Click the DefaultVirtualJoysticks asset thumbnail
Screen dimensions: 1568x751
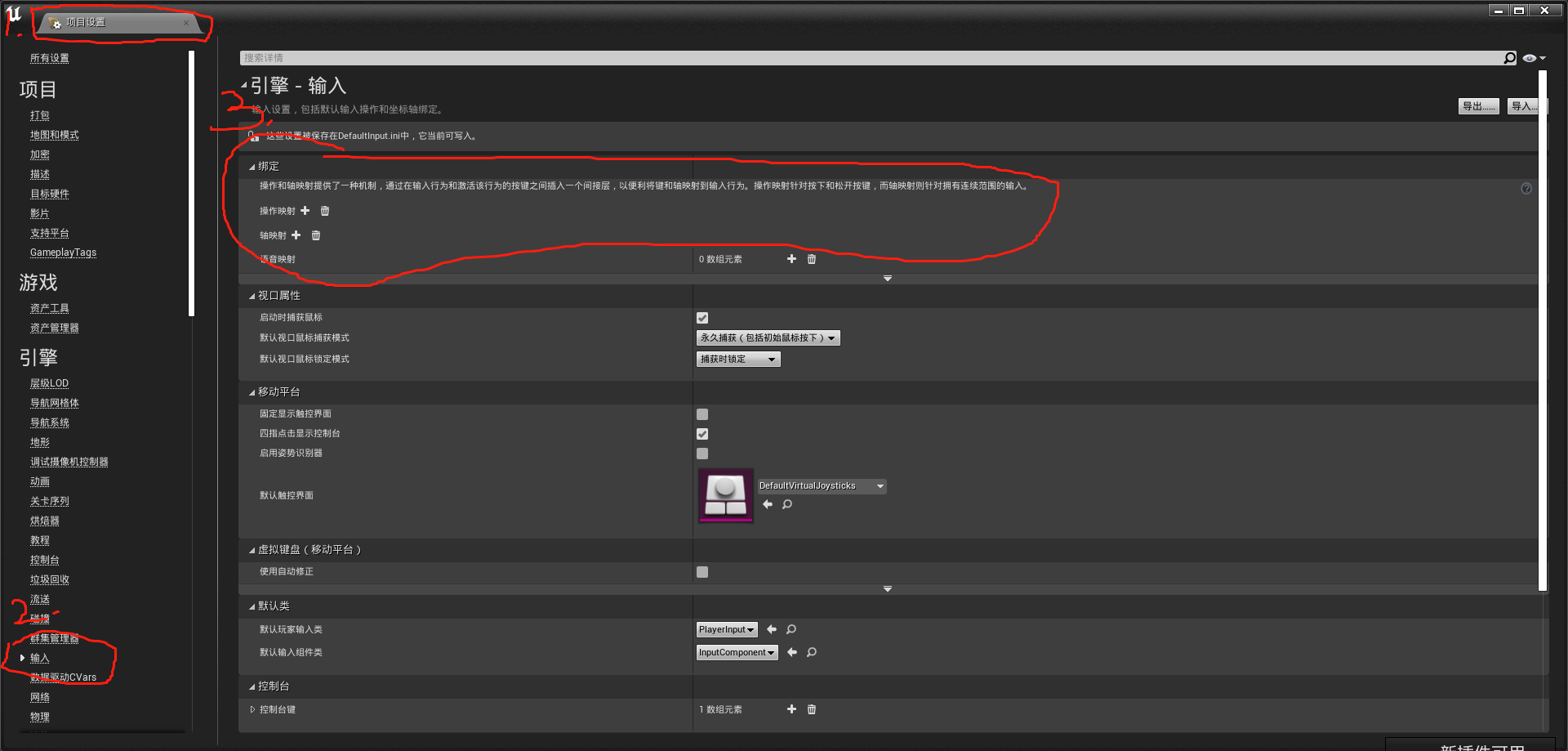coord(725,495)
